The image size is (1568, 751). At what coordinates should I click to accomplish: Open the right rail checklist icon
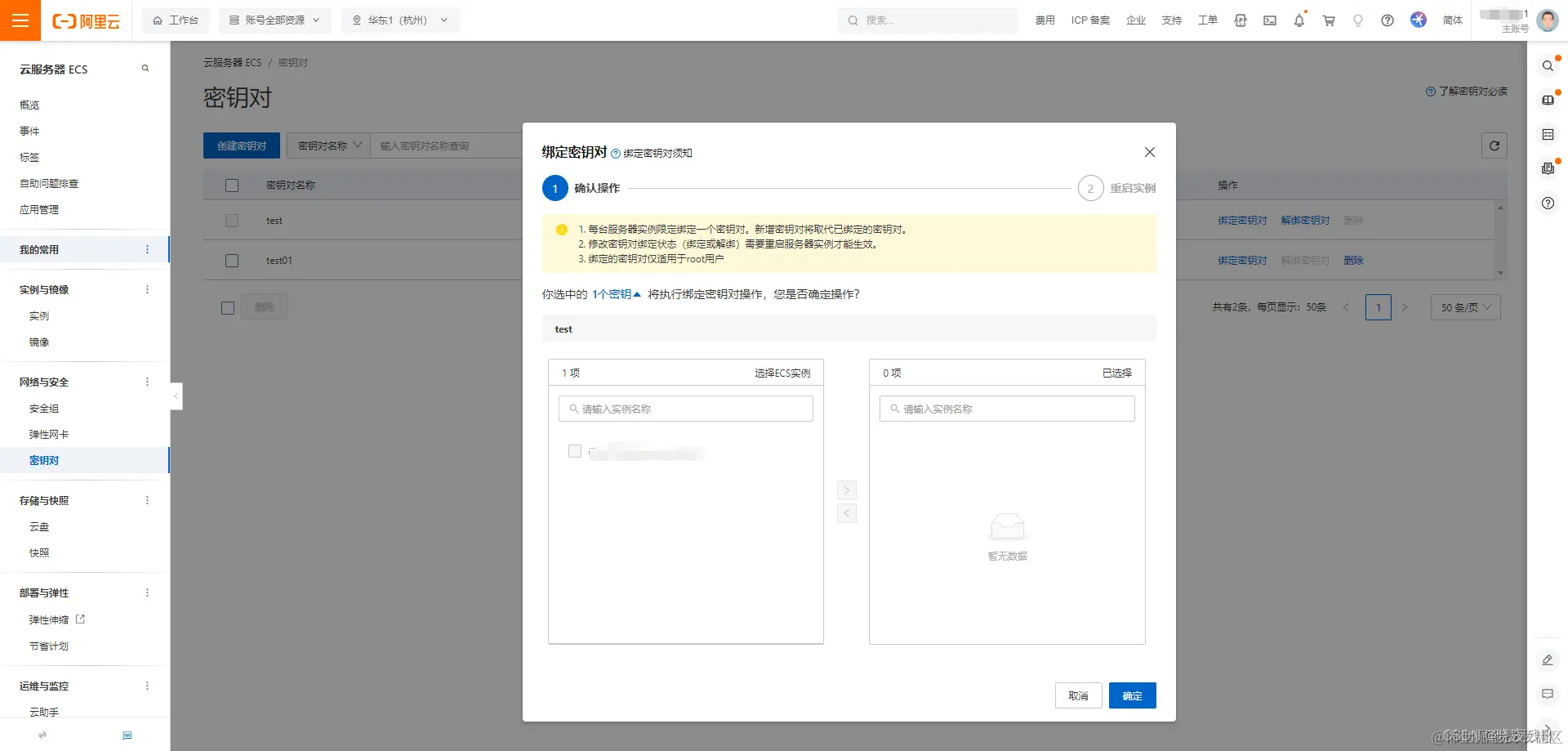click(x=1548, y=134)
